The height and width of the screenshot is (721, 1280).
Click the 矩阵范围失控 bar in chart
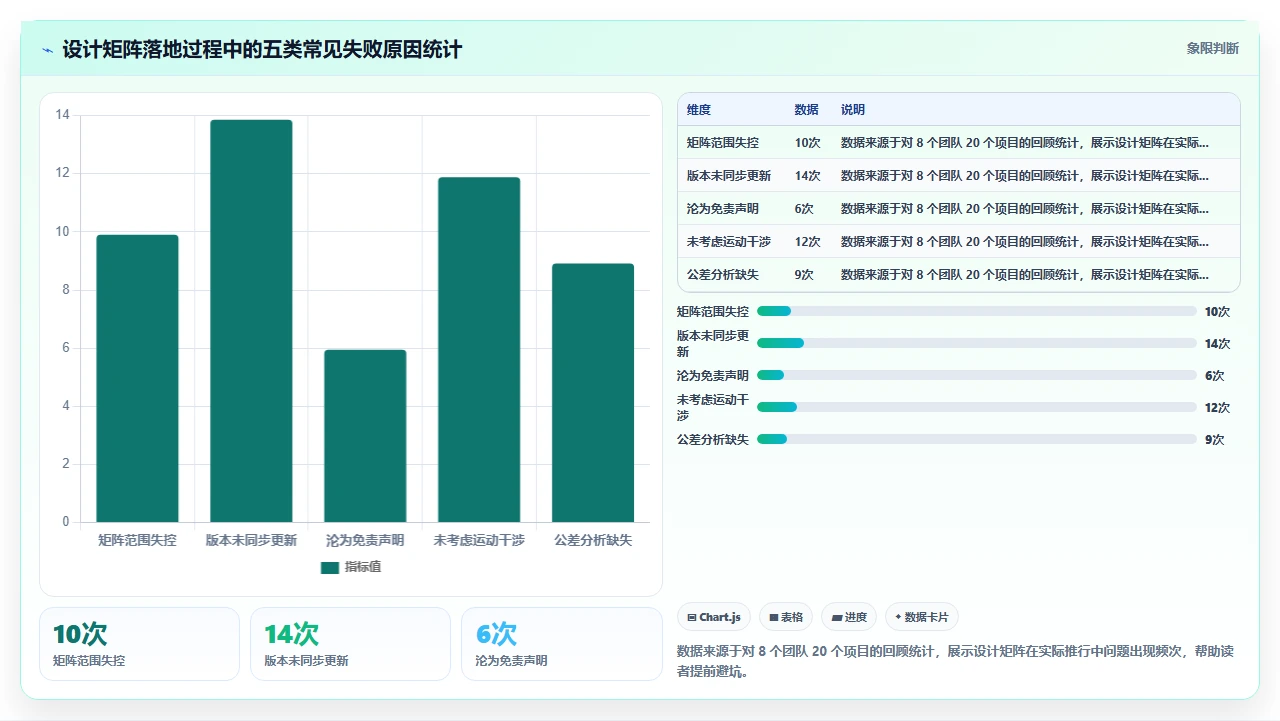tap(137, 378)
